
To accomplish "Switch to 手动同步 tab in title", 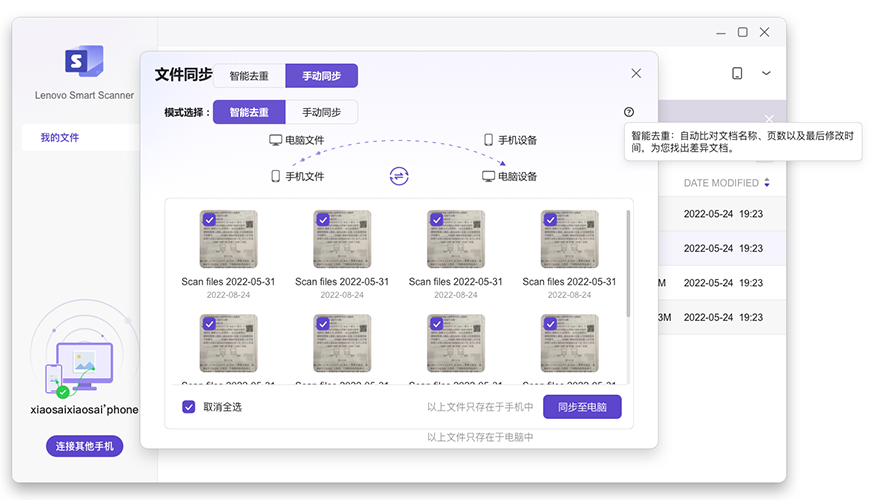I will [321, 76].
